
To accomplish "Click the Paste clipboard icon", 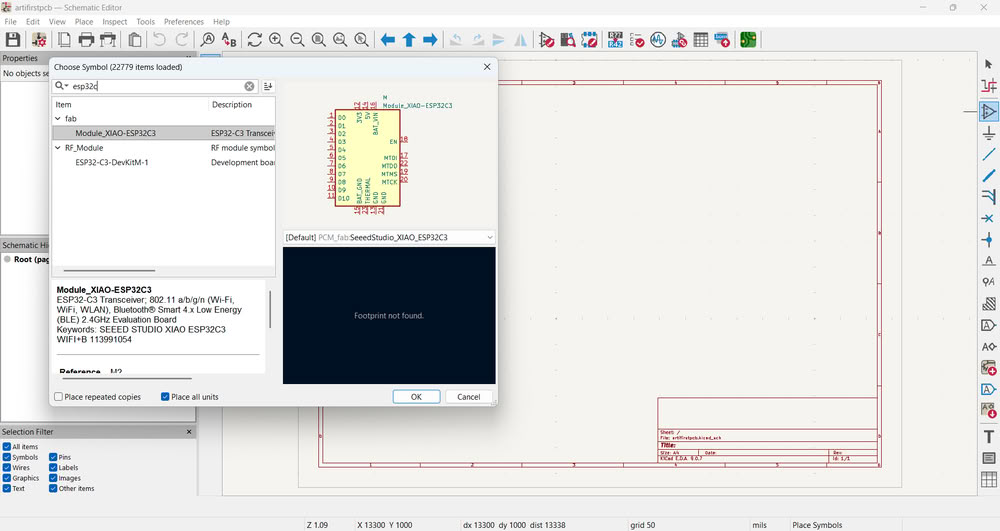I will [x=135, y=40].
